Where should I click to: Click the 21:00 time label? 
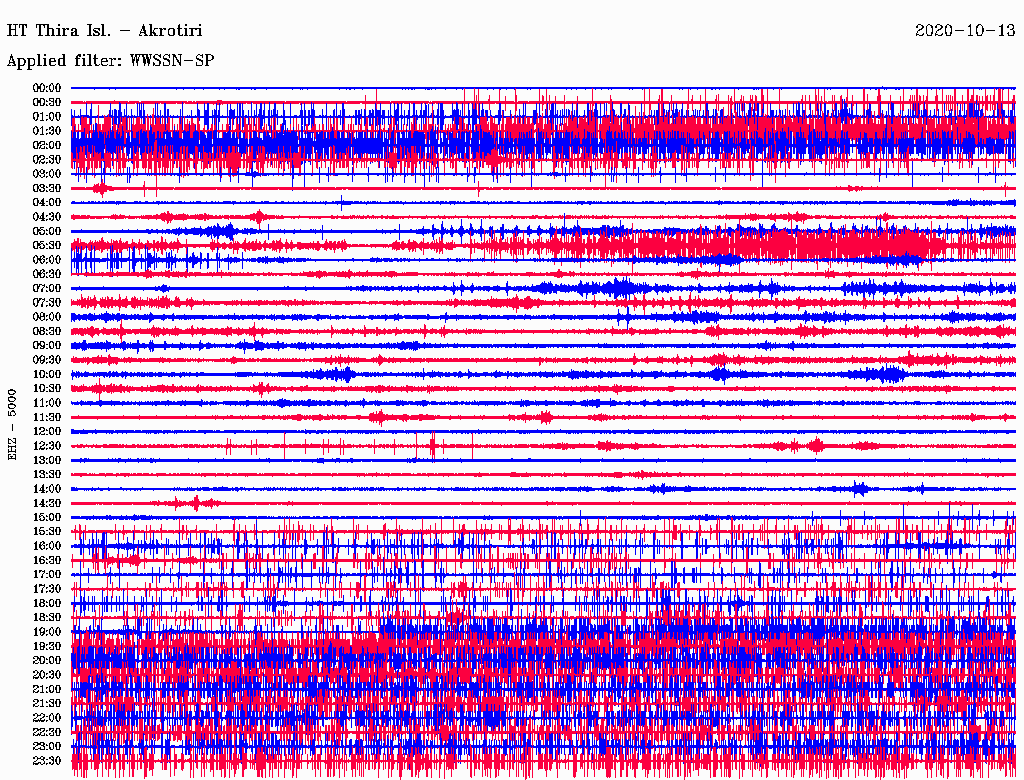click(47, 689)
